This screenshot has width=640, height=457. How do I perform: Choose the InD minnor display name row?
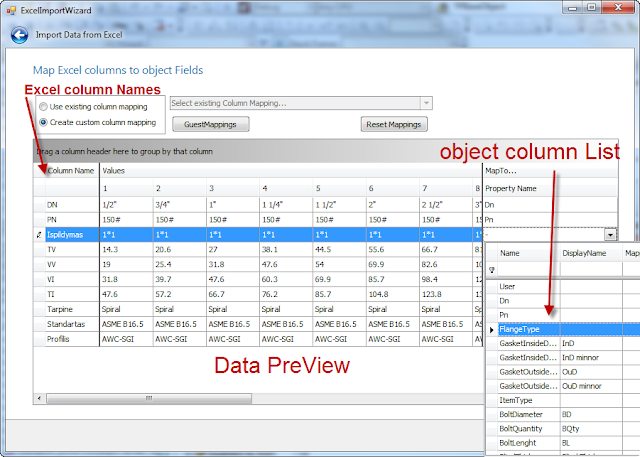[x=591, y=358]
